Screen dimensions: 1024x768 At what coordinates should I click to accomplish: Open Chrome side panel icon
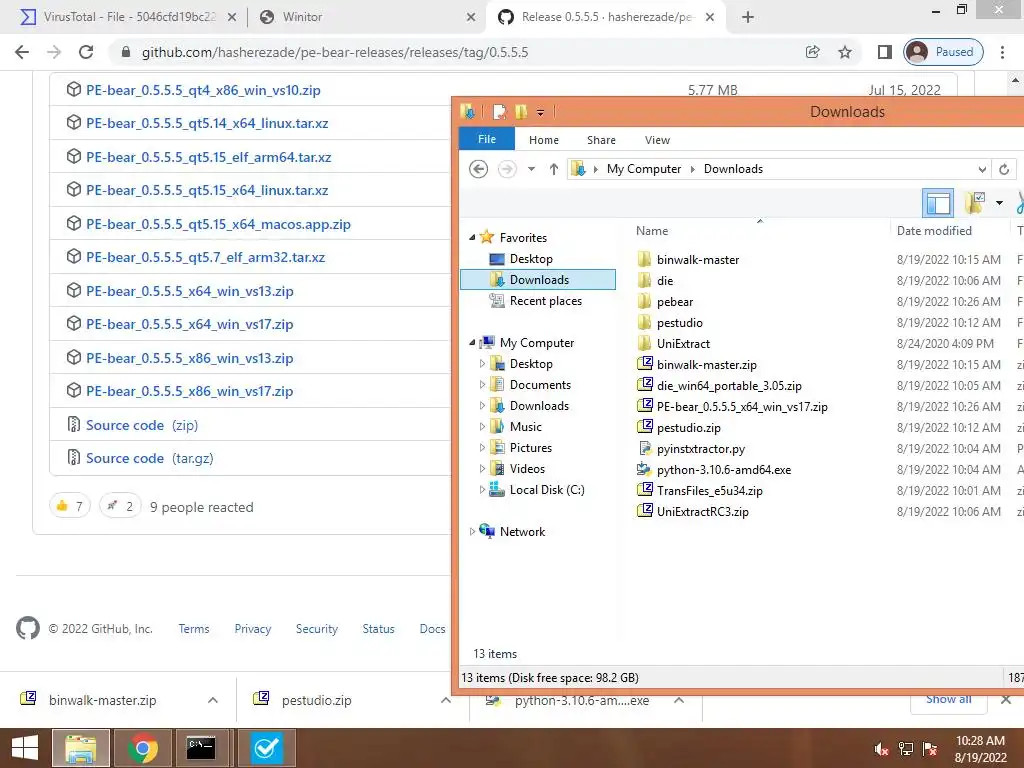tap(884, 52)
